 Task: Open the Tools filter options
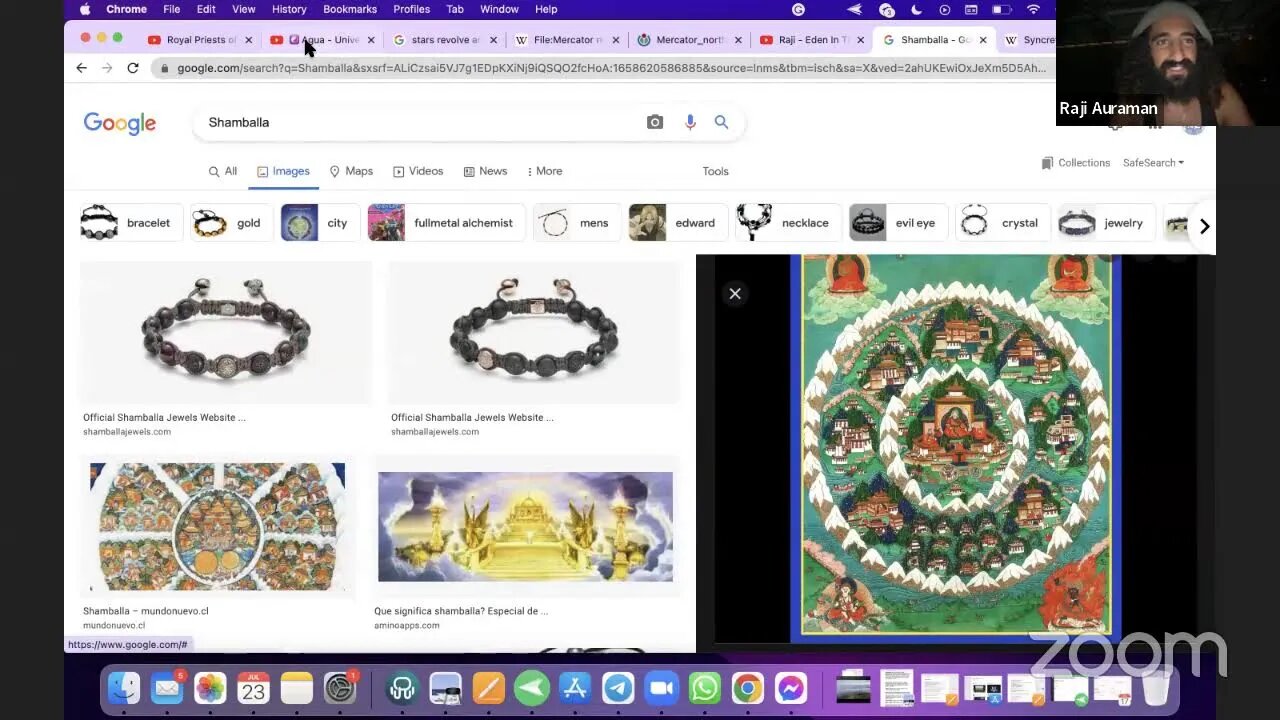[715, 171]
